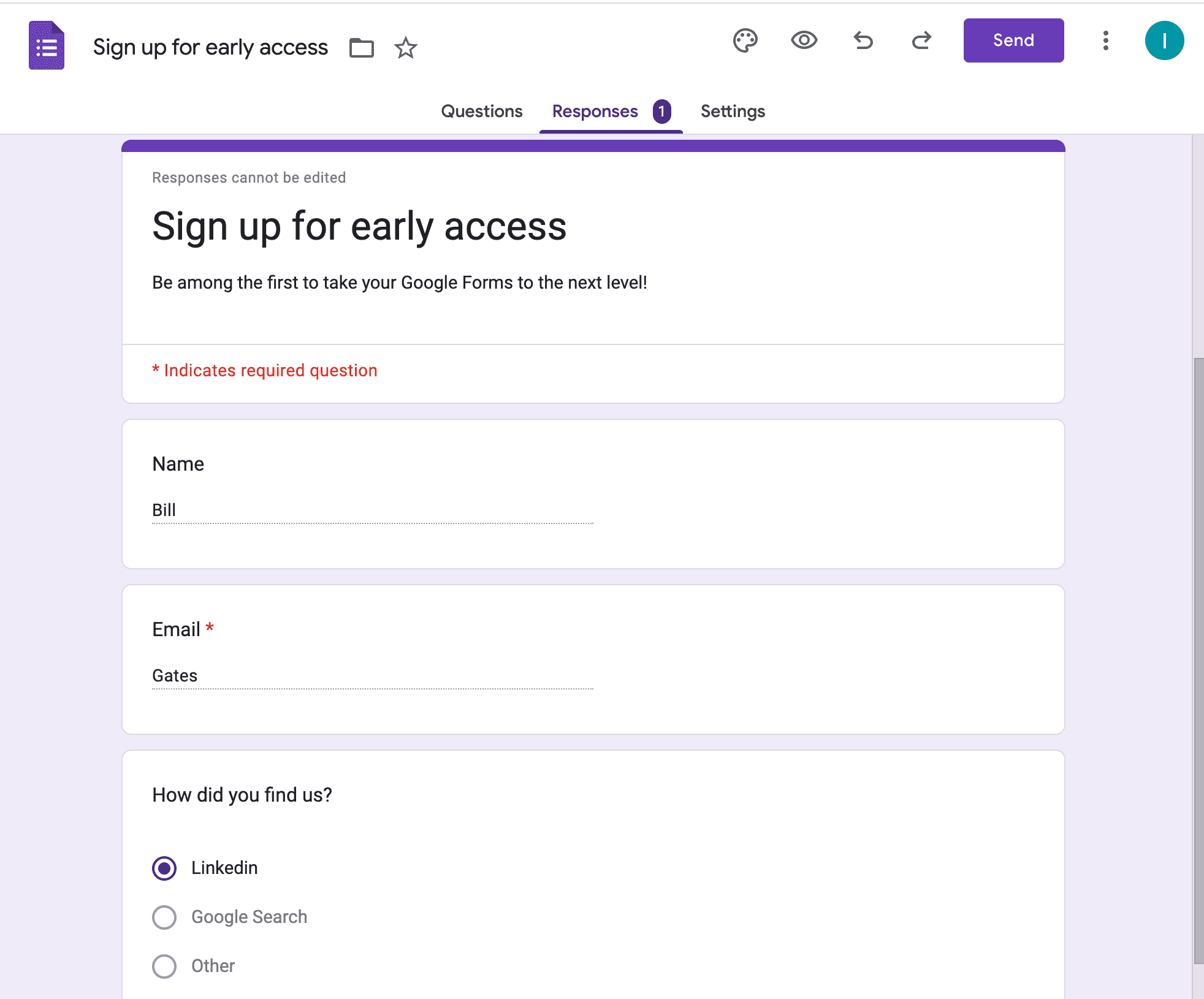Click the Name answer field with Bill
Viewport: 1204px width, 999px height.
[373, 510]
